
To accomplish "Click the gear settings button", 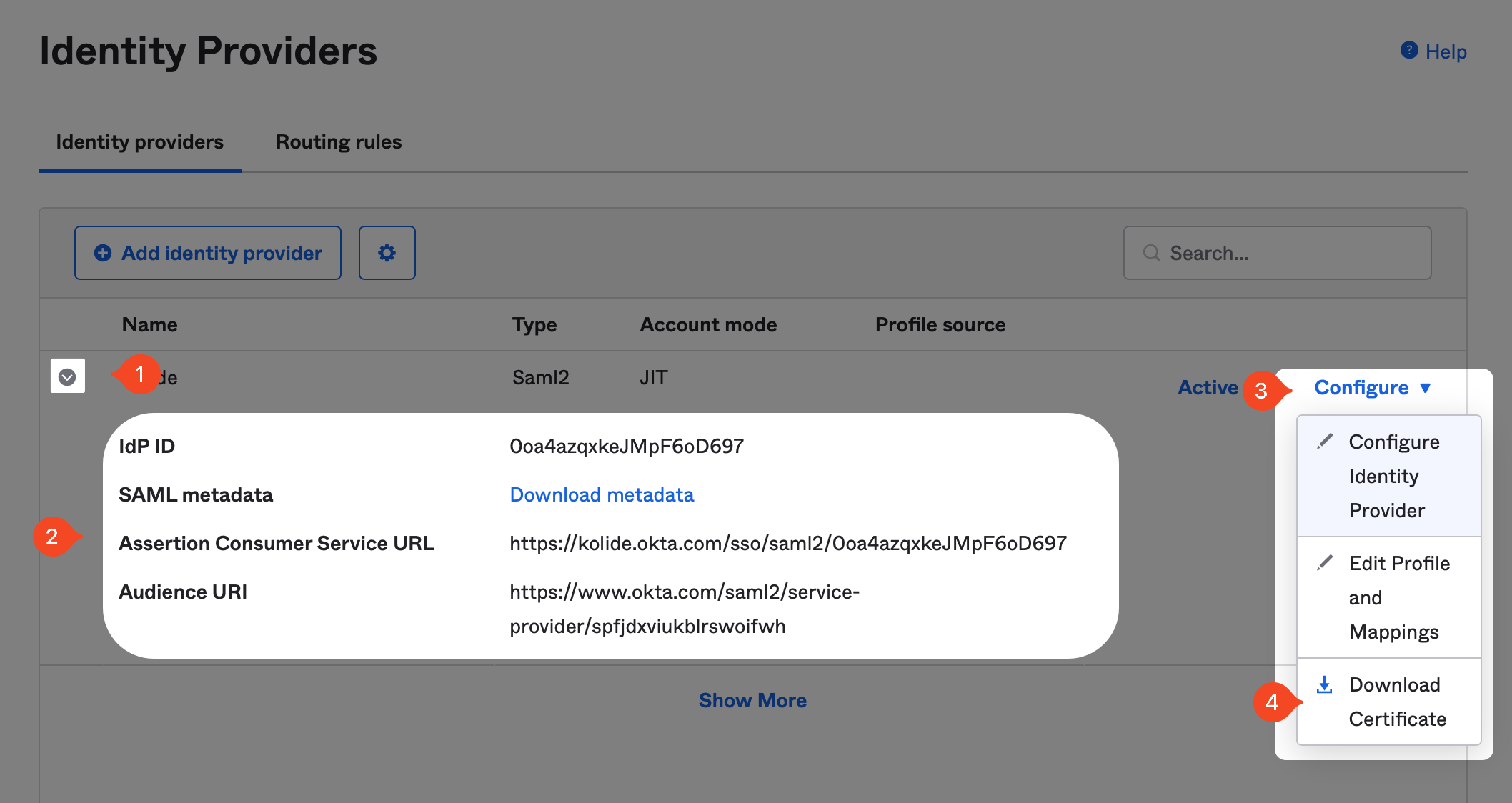I will coord(387,253).
